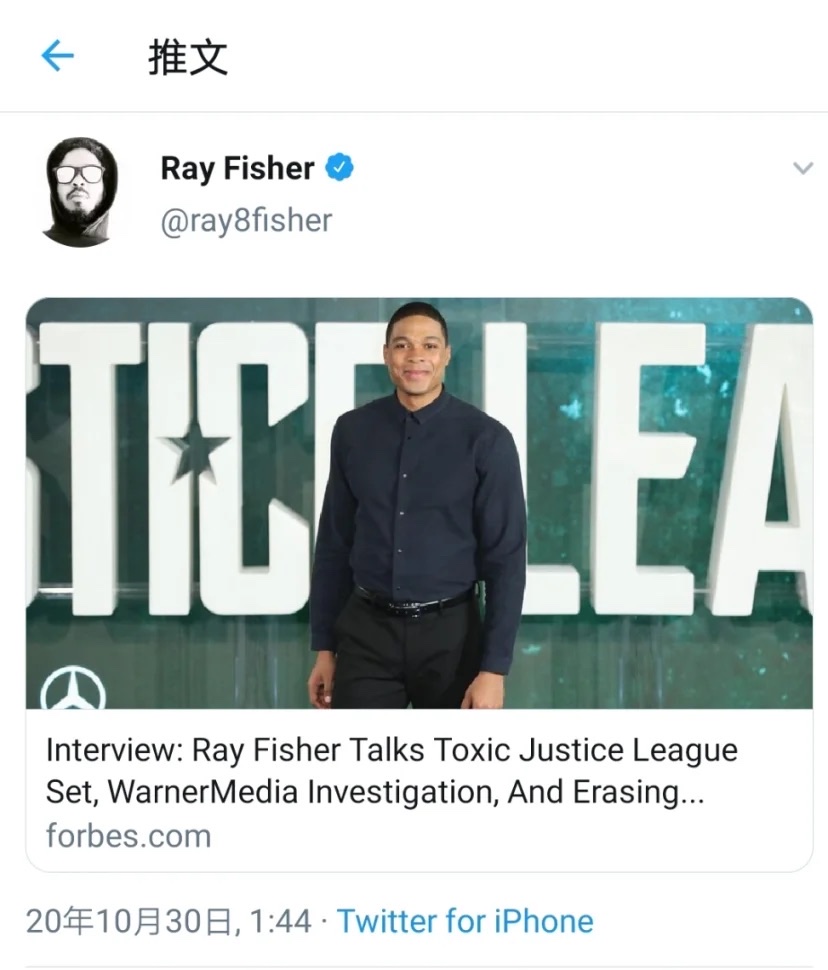828x970 pixels.
Task: Open the Ray Fisher display name
Action: click(238, 168)
